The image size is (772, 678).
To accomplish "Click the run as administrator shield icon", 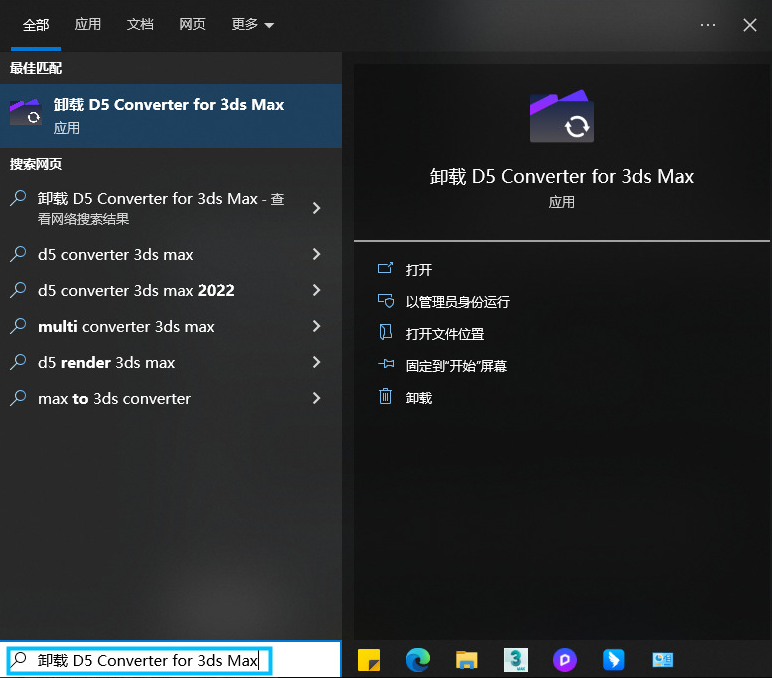I will 386,300.
